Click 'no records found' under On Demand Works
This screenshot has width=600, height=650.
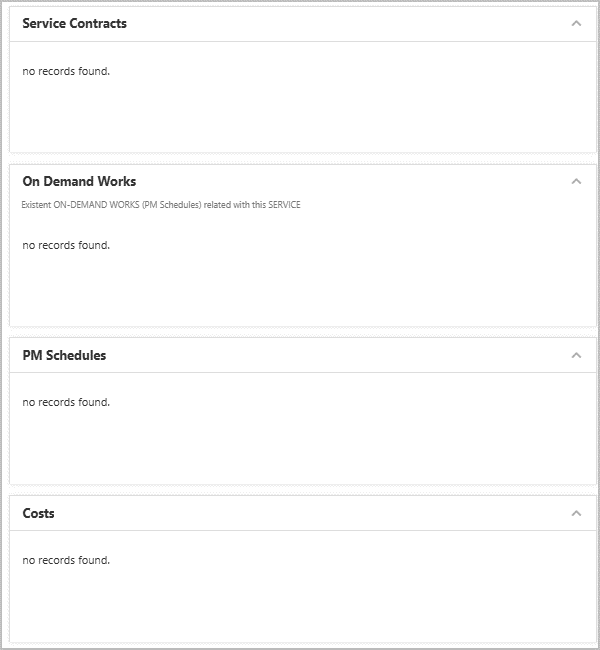click(66, 245)
